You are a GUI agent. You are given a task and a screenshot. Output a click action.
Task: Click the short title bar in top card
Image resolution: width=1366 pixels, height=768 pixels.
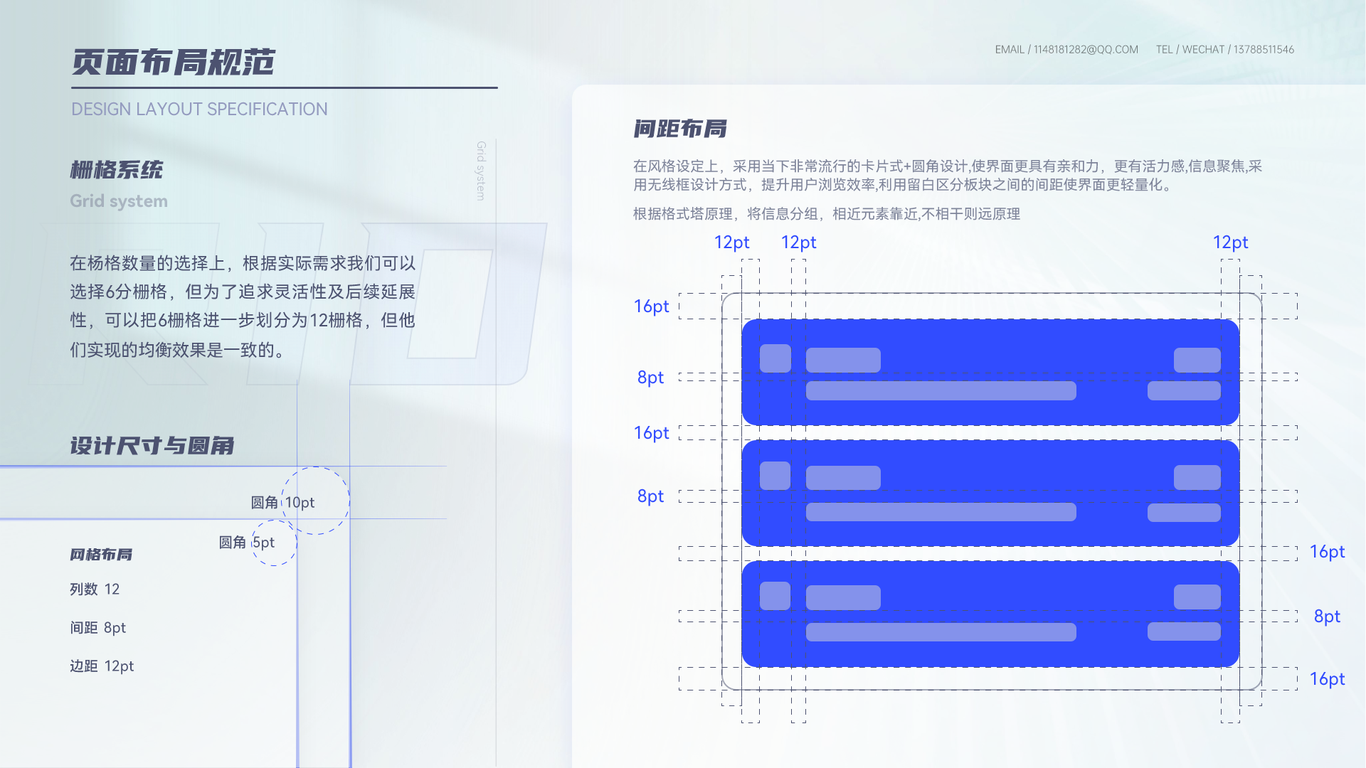[843, 360]
